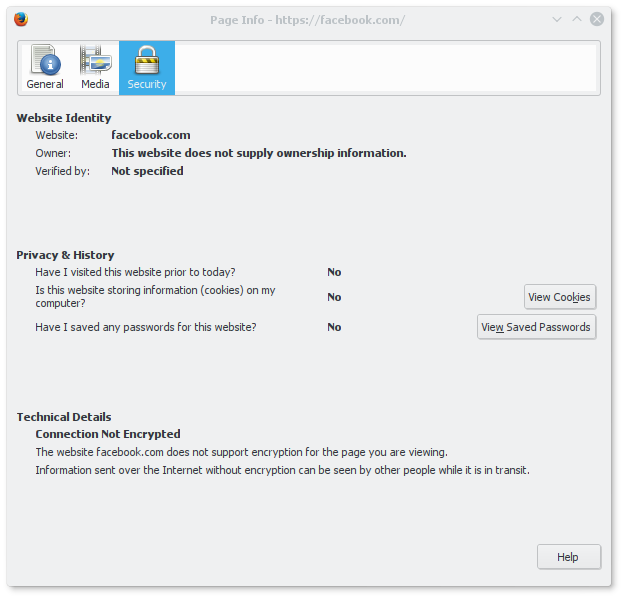Open the Media tab

[95, 68]
